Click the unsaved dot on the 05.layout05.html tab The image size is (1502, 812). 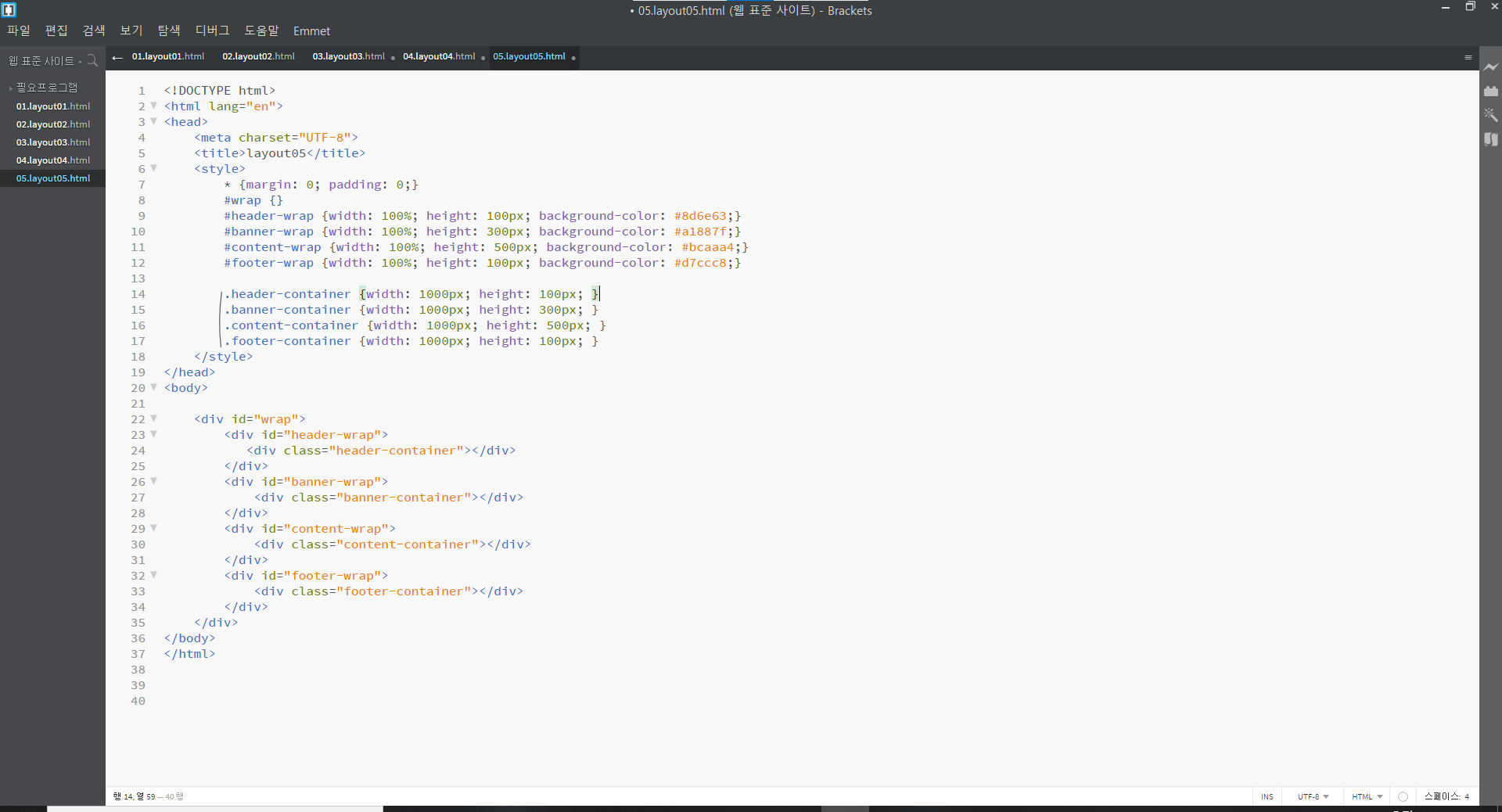573,58
